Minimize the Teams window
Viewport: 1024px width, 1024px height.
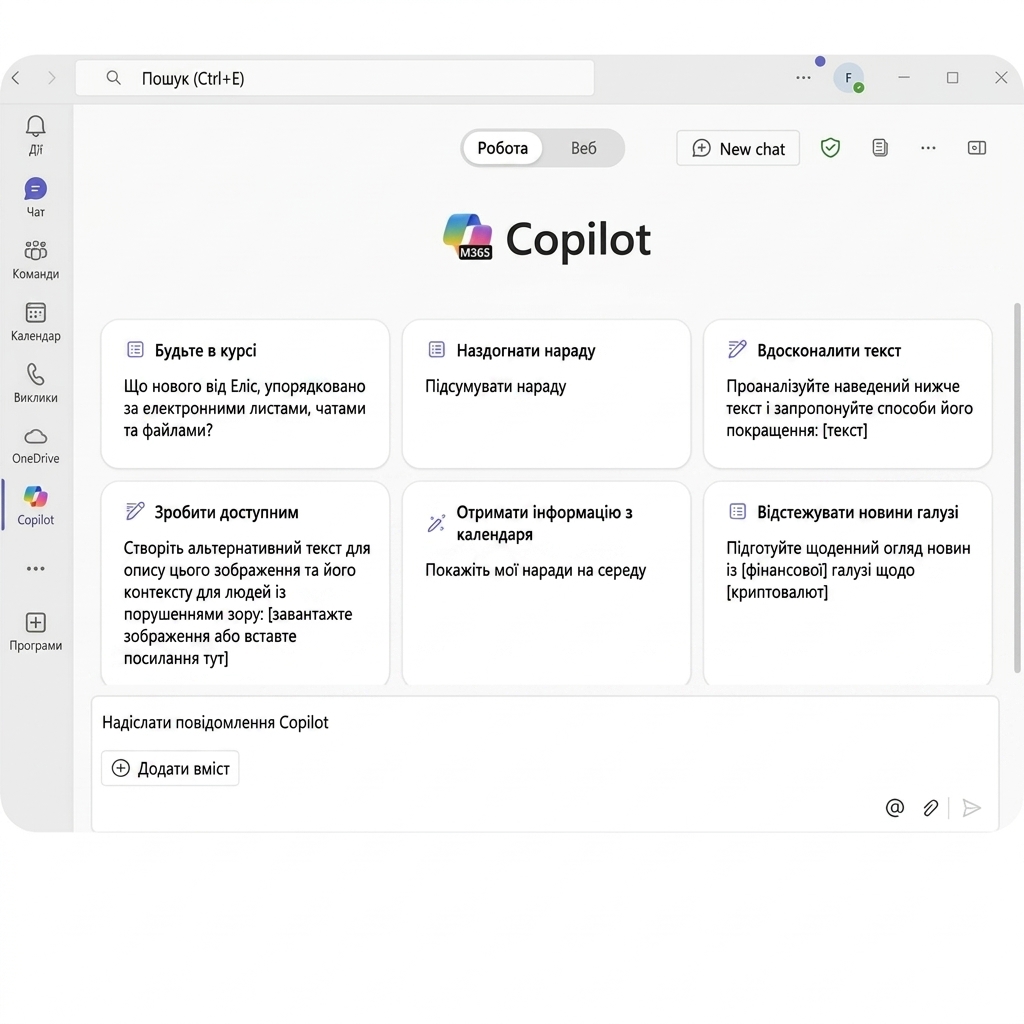(904, 78)
